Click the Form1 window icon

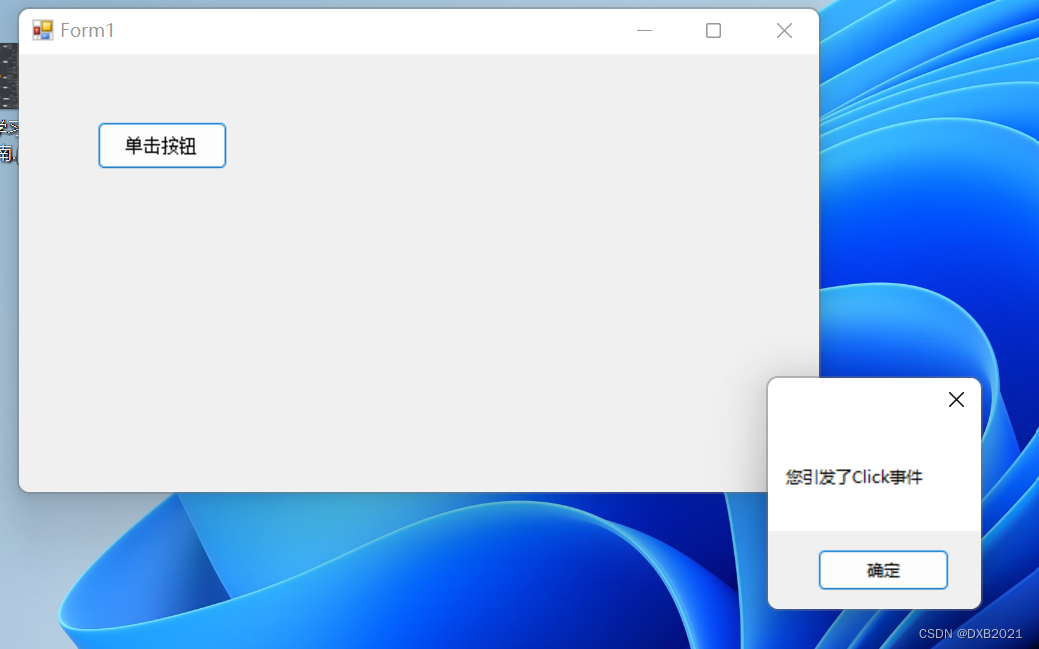tap(42, 30)
